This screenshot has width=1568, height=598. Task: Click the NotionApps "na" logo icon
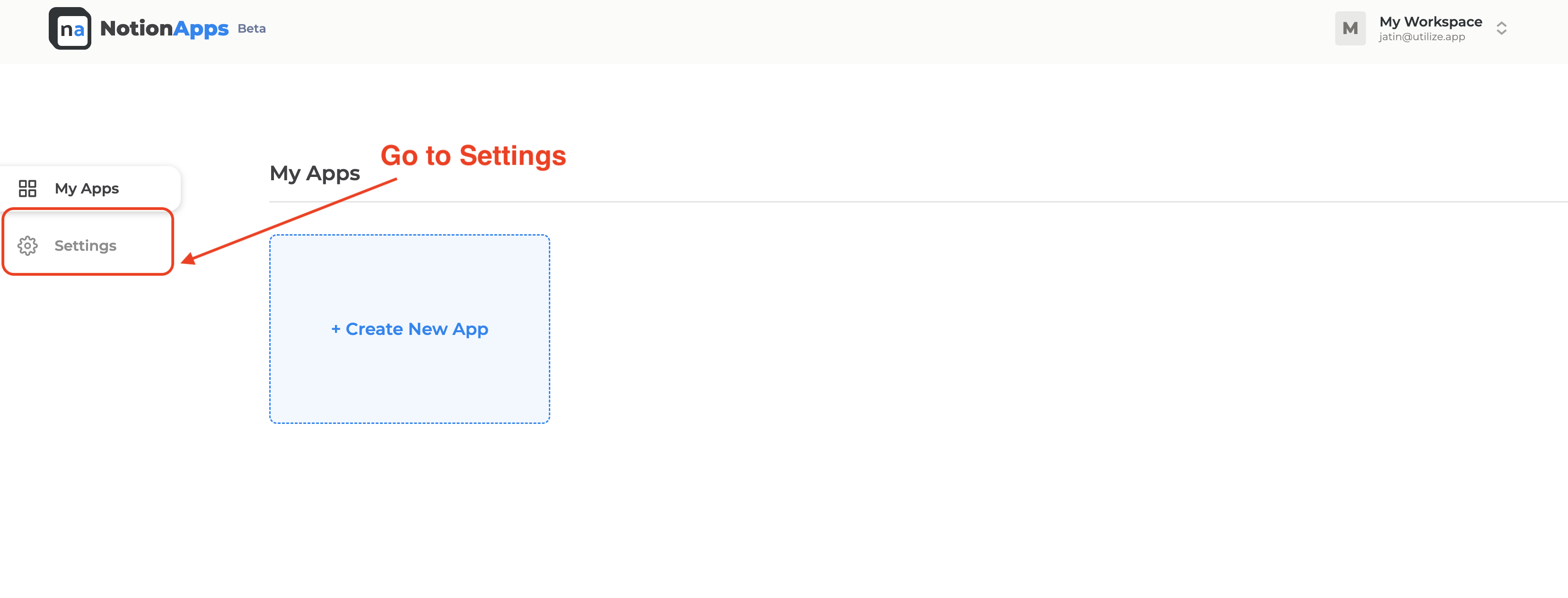point(70,28)
